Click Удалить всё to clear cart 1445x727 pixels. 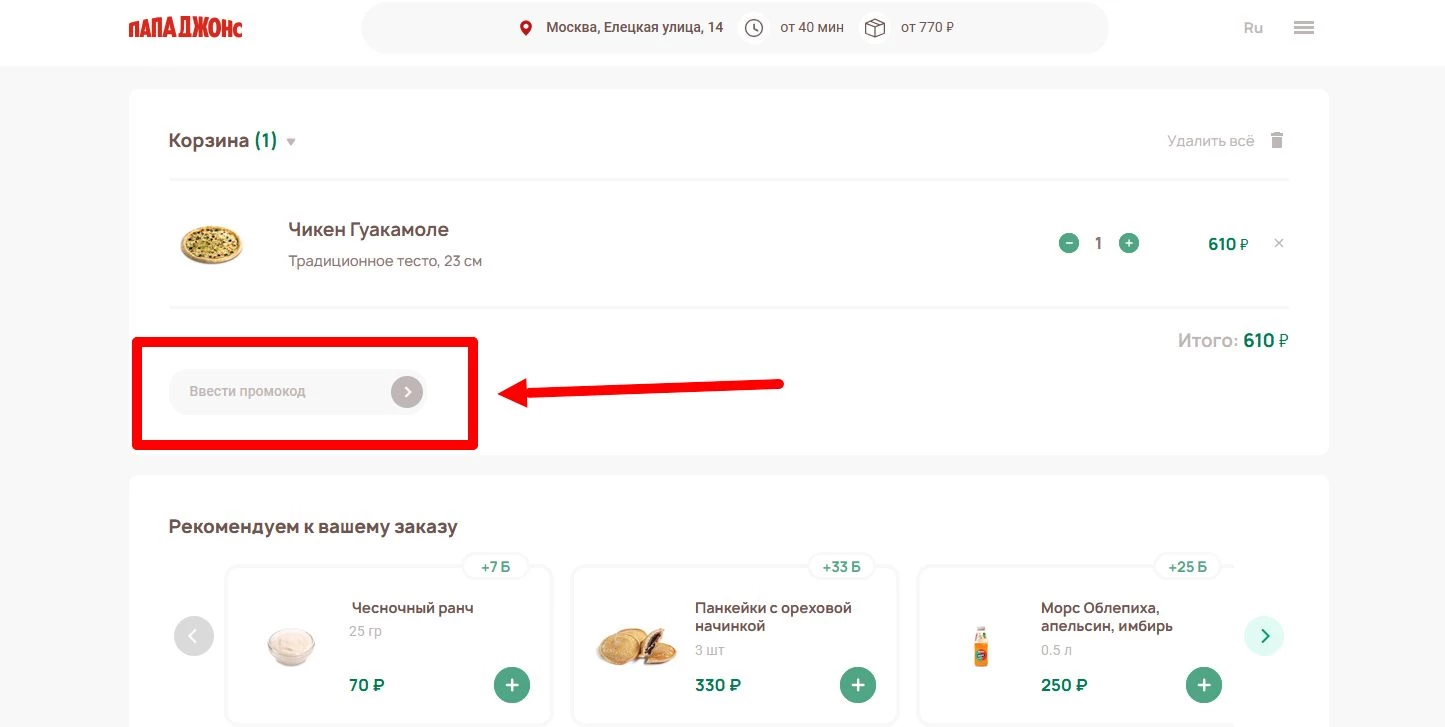(1210, 140)
